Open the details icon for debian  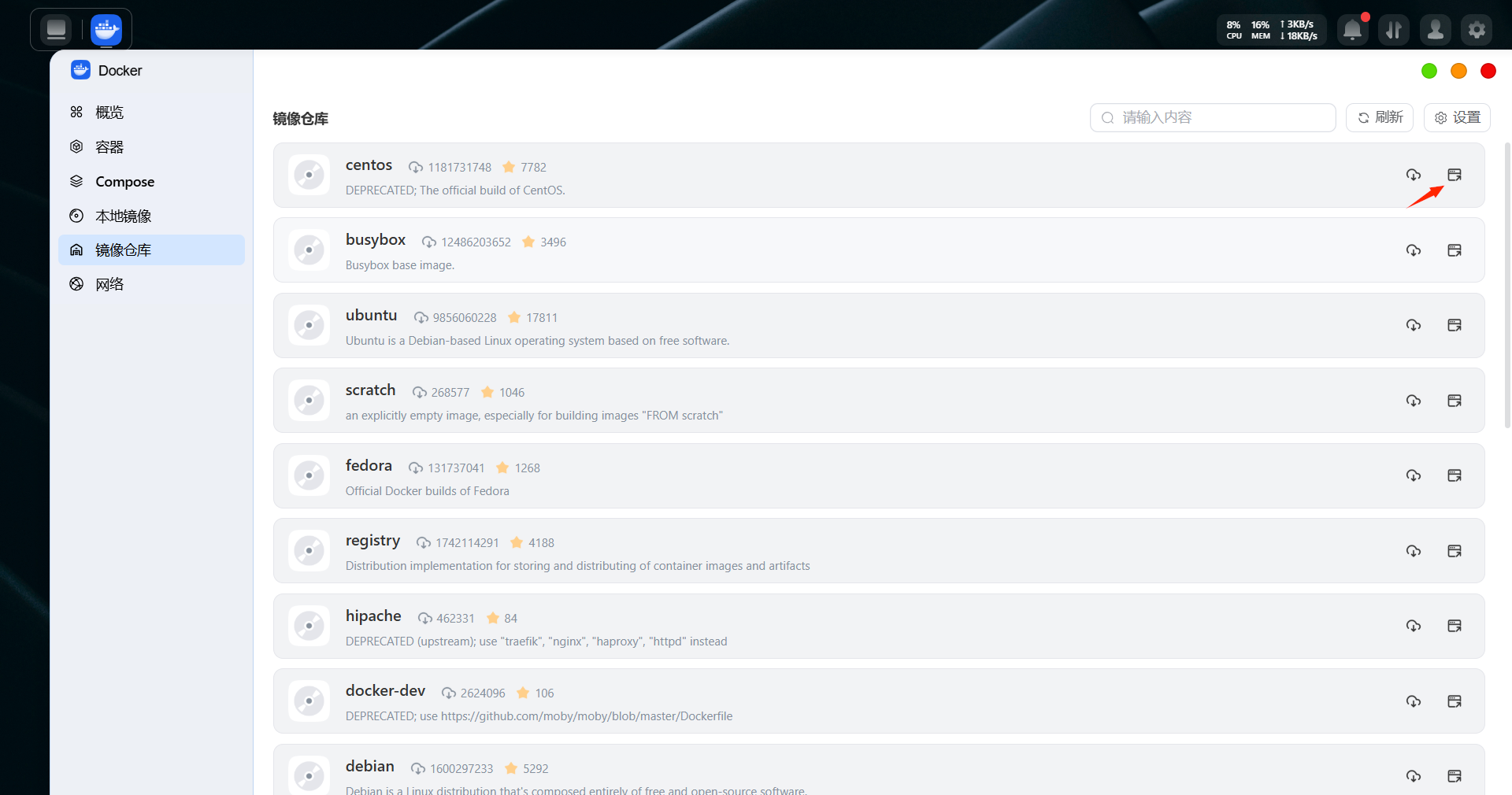click(1455, 776)
